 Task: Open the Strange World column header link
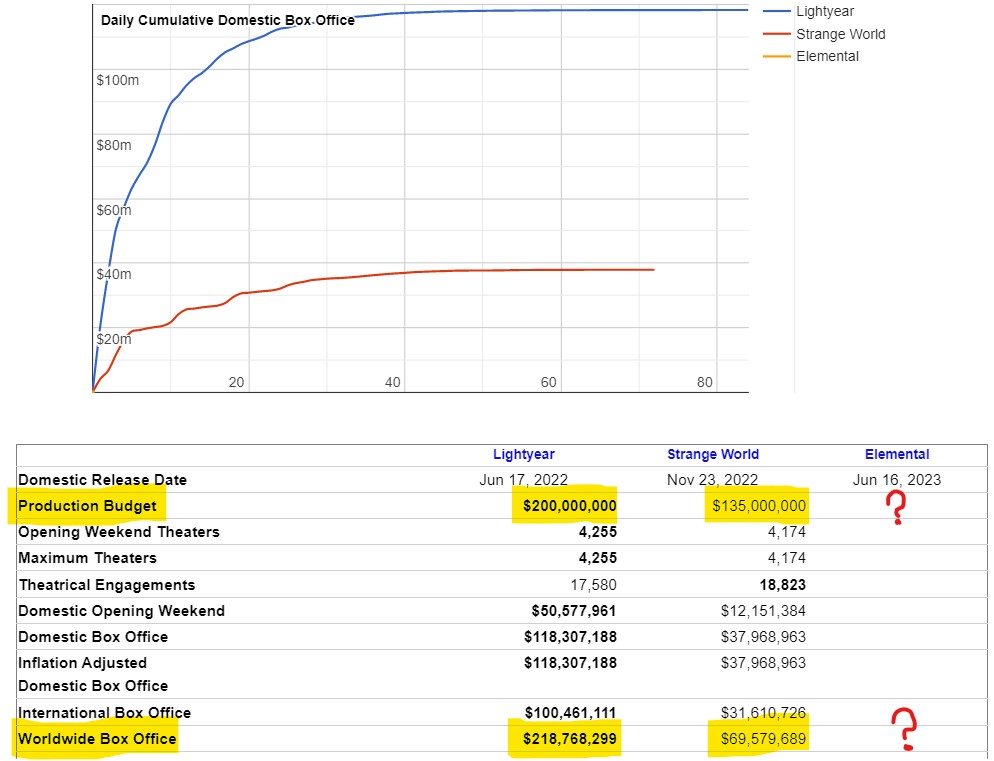tap(712, 454)
